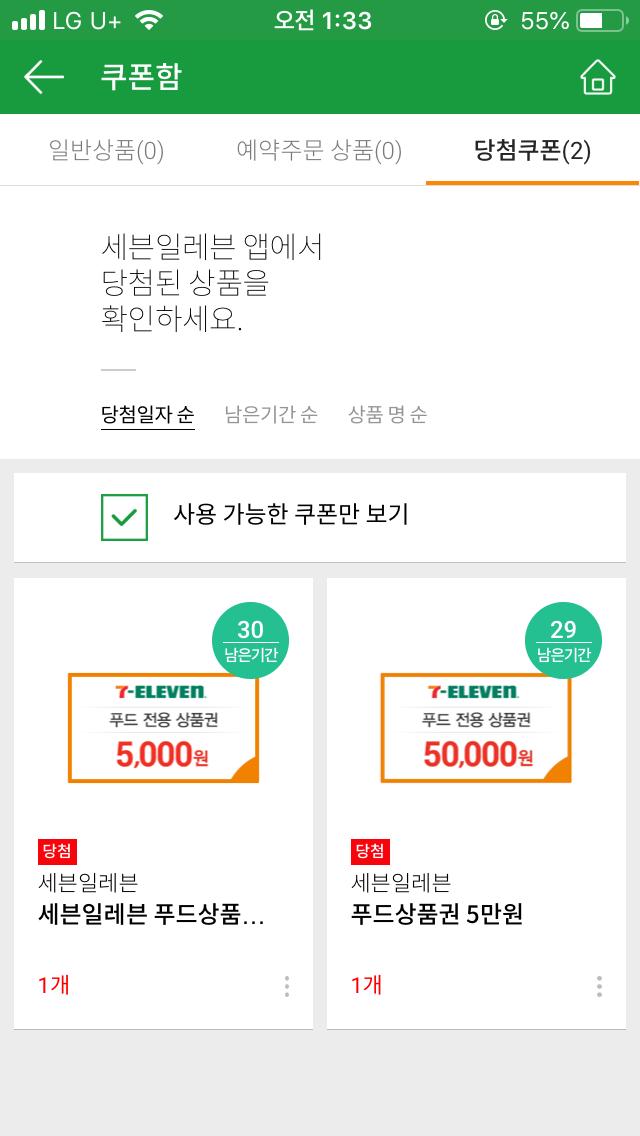Open more options for 5,000원 coupon

[287, 986]
